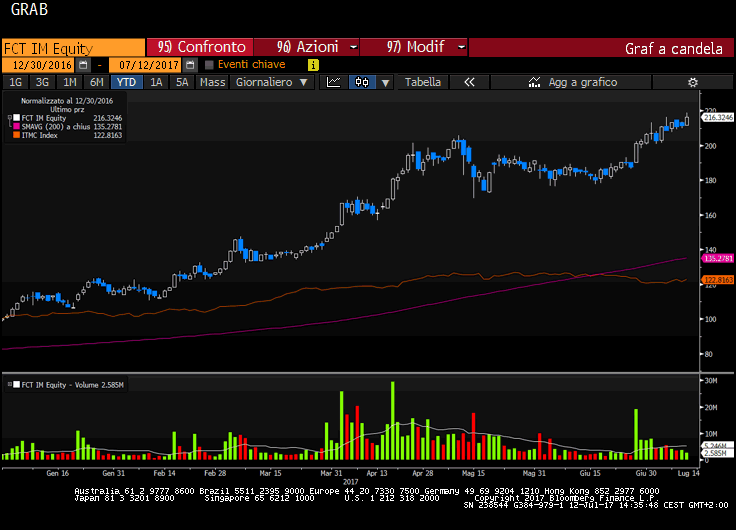This screenshot has height=530, width=736.
Task: Expand the chart type dropdown arrow
Action: coord(386,82)
